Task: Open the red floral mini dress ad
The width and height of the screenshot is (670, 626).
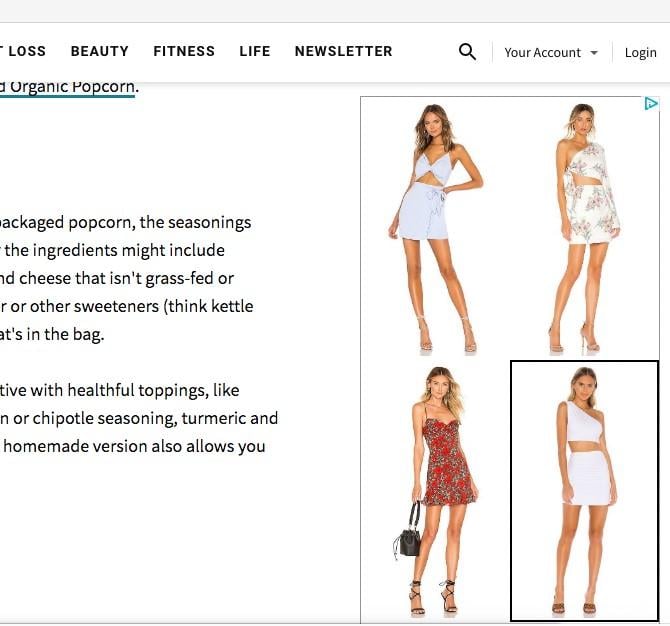Action: click(x=436, y=491)
